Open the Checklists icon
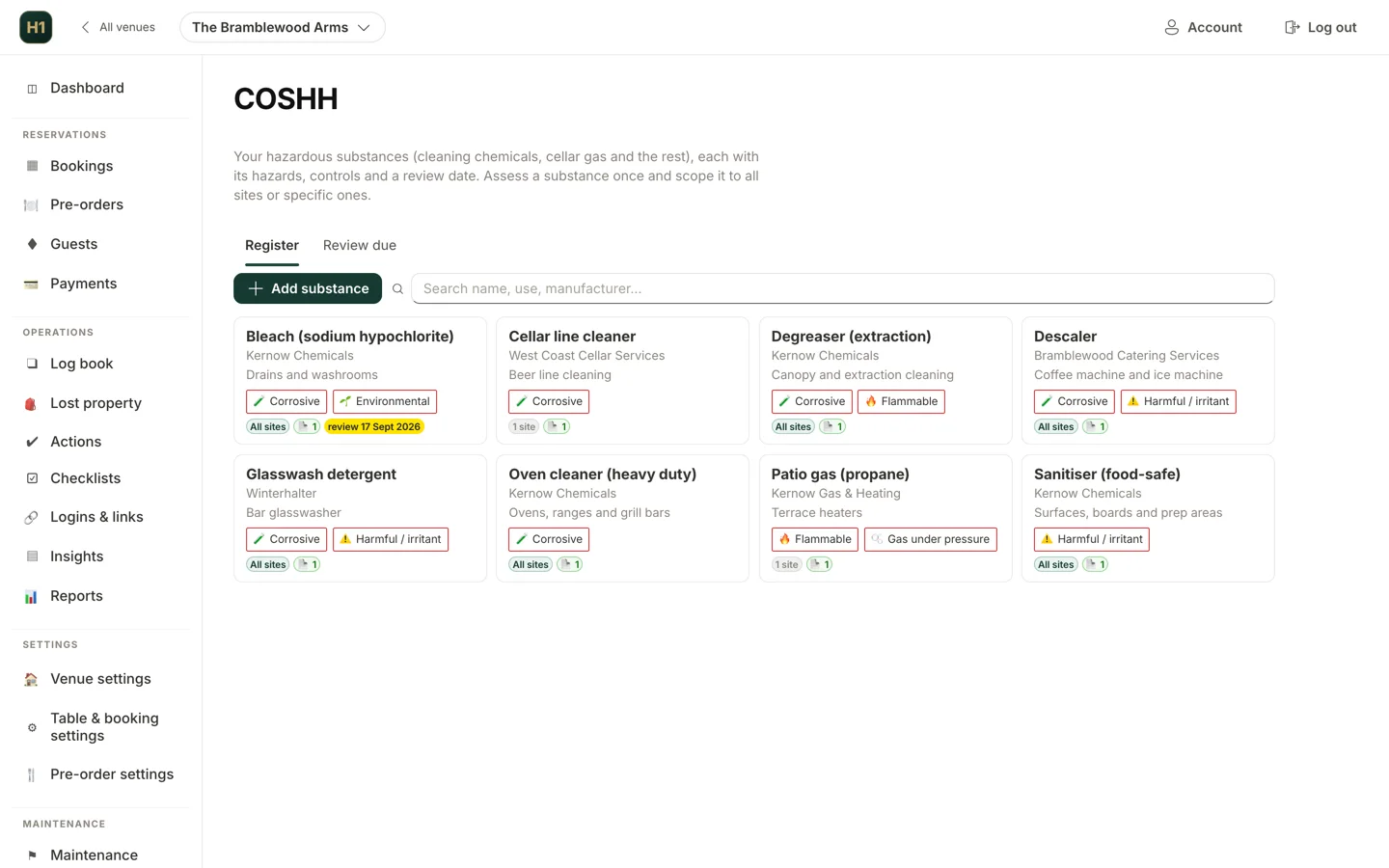This screenshot has height=868, width=1389. click(32, 478)
